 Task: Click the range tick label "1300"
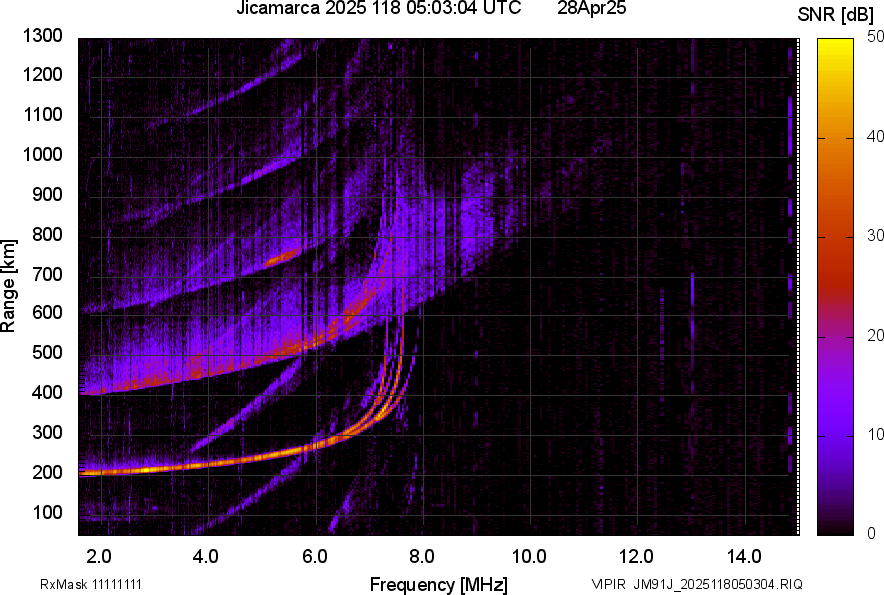[43, 36]
